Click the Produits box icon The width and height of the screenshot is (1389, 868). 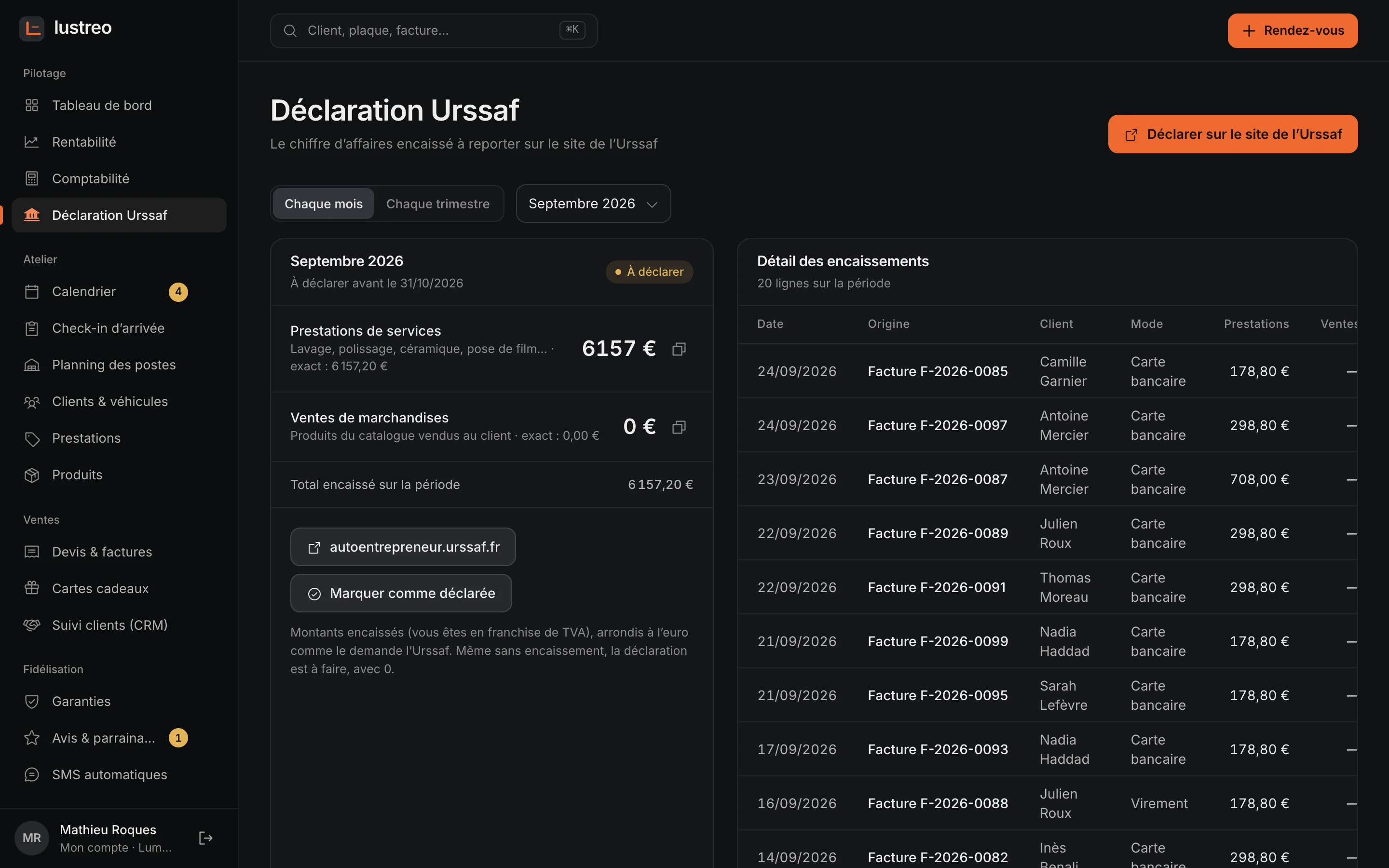pos(31,475)
